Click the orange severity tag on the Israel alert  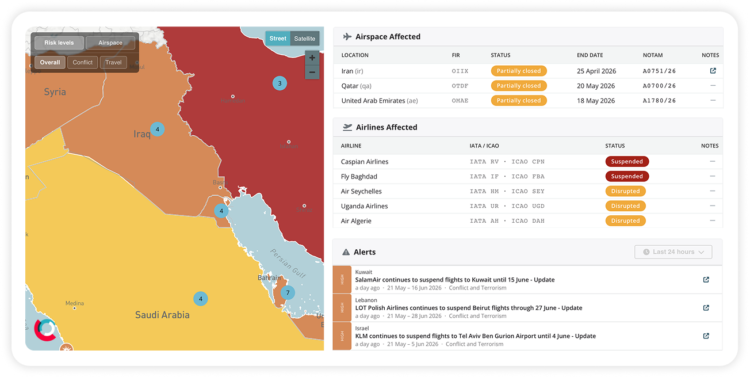click(342, 336)
